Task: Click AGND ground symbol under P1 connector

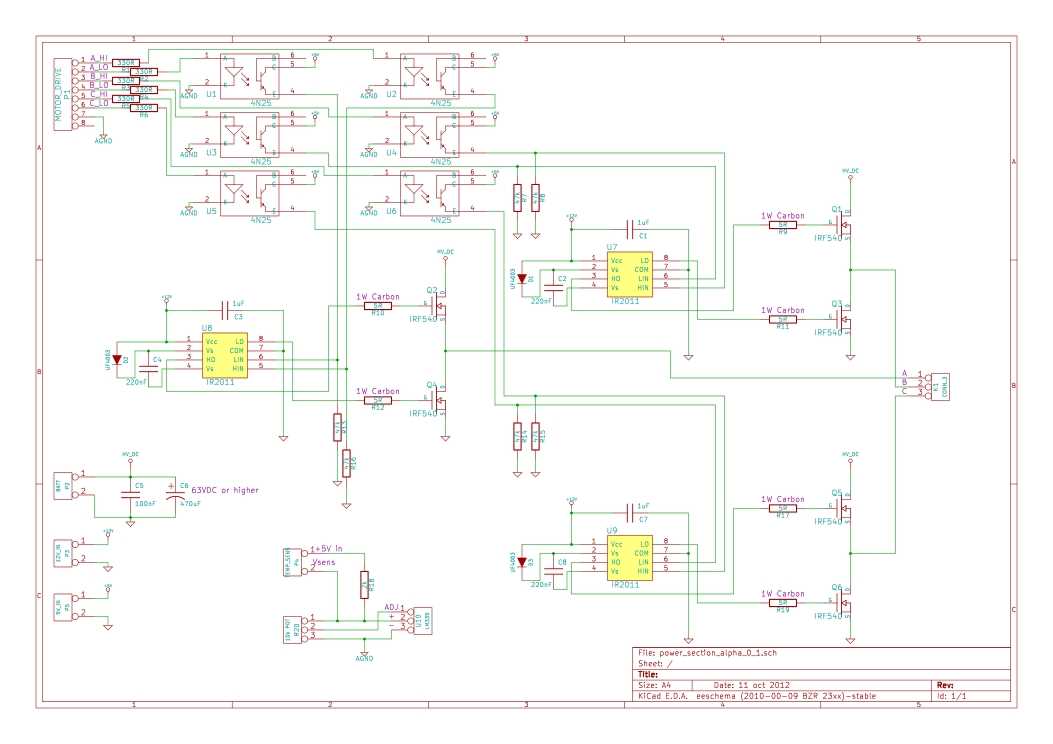Action: (x=103, y=138)
